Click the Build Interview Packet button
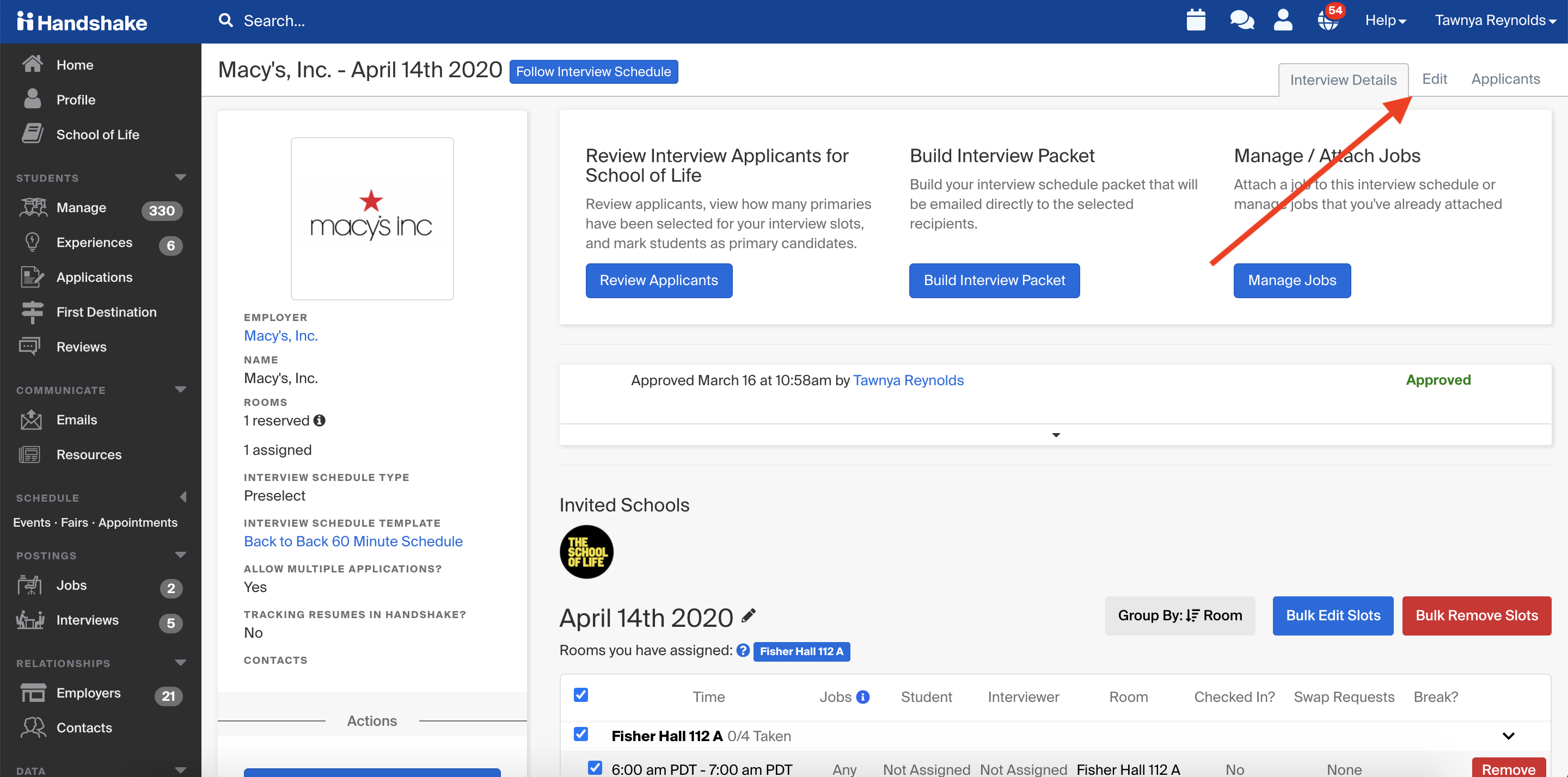Screen dimensions: 1568x777 pyautogui.click(x=994, y=281)
